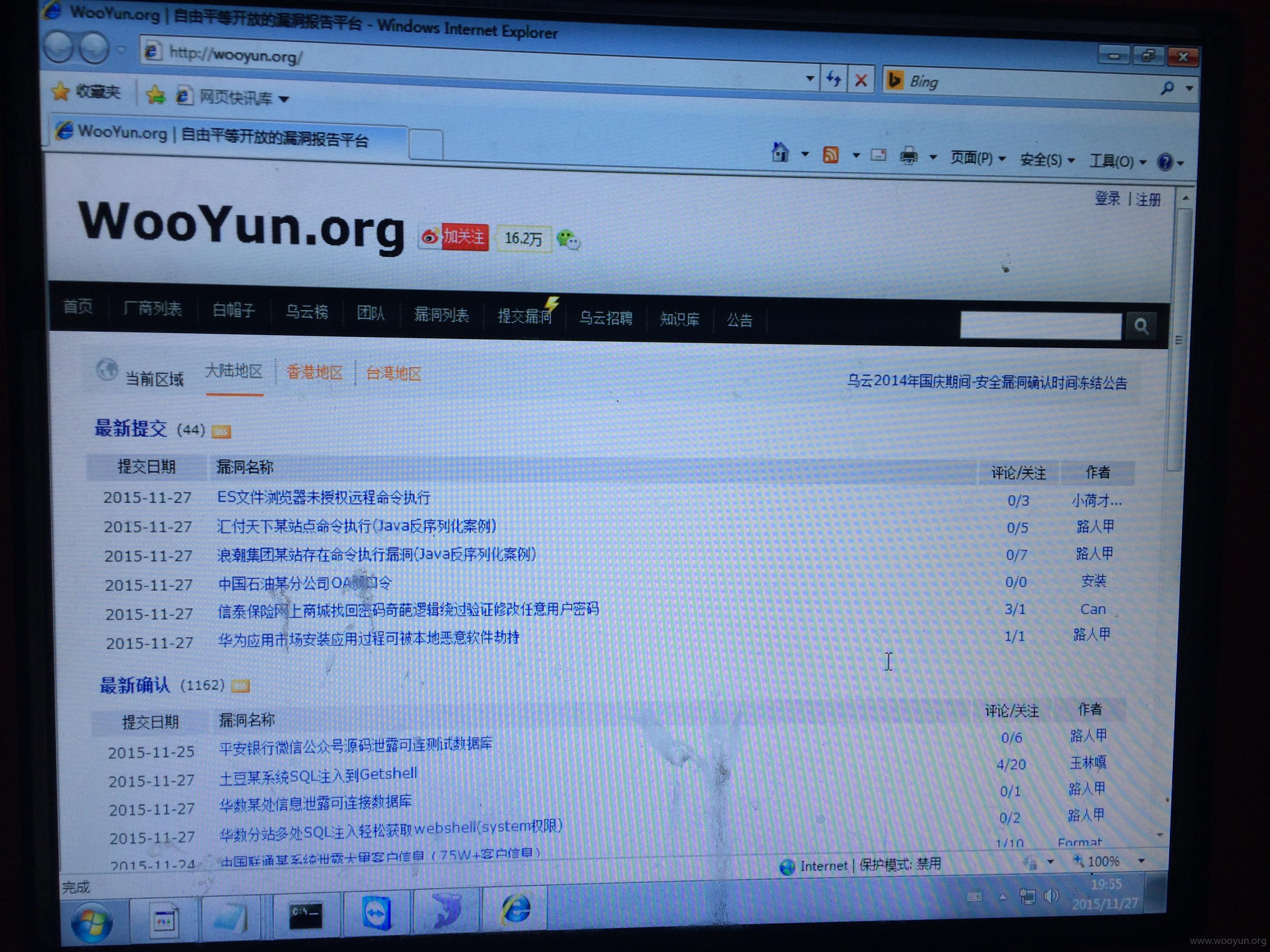This screenshot has width=1270, height=952.
Task: Open ES文件浏览器未授权远程命令执行 vulnerability link
Action: click(x=323, y=497)
